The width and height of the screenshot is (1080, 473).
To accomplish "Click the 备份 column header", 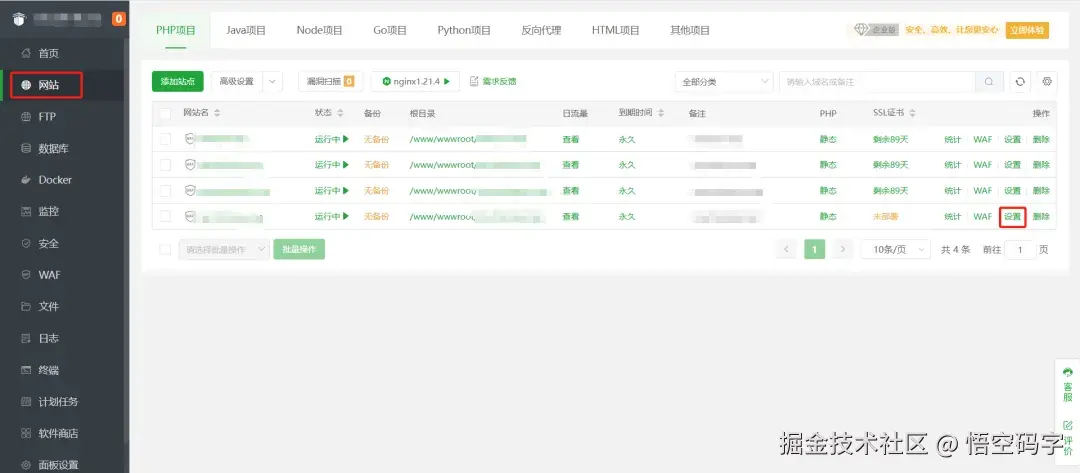I will pyautogui.click(x=372, y=113).
